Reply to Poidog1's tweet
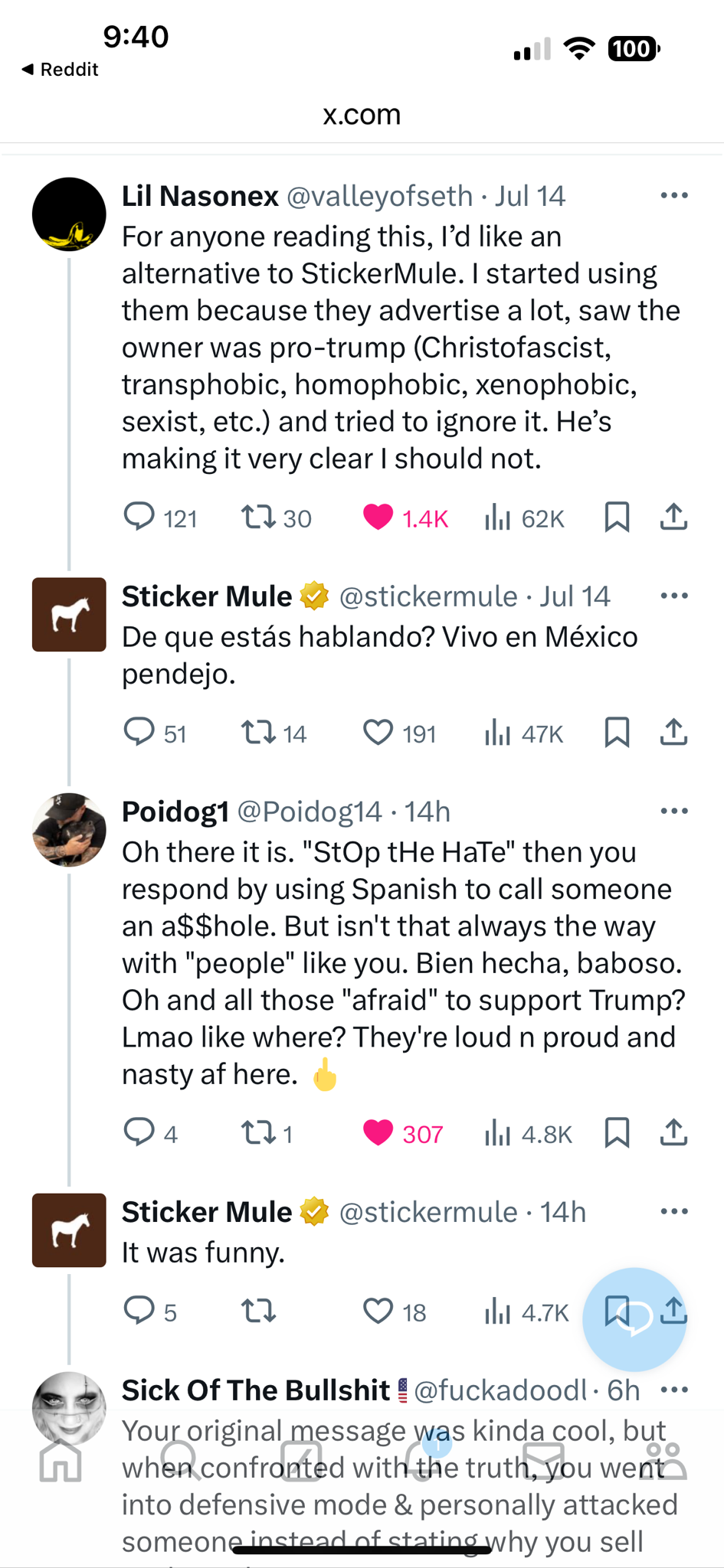The image size is (724, 1568). [x=139, y=1132]
